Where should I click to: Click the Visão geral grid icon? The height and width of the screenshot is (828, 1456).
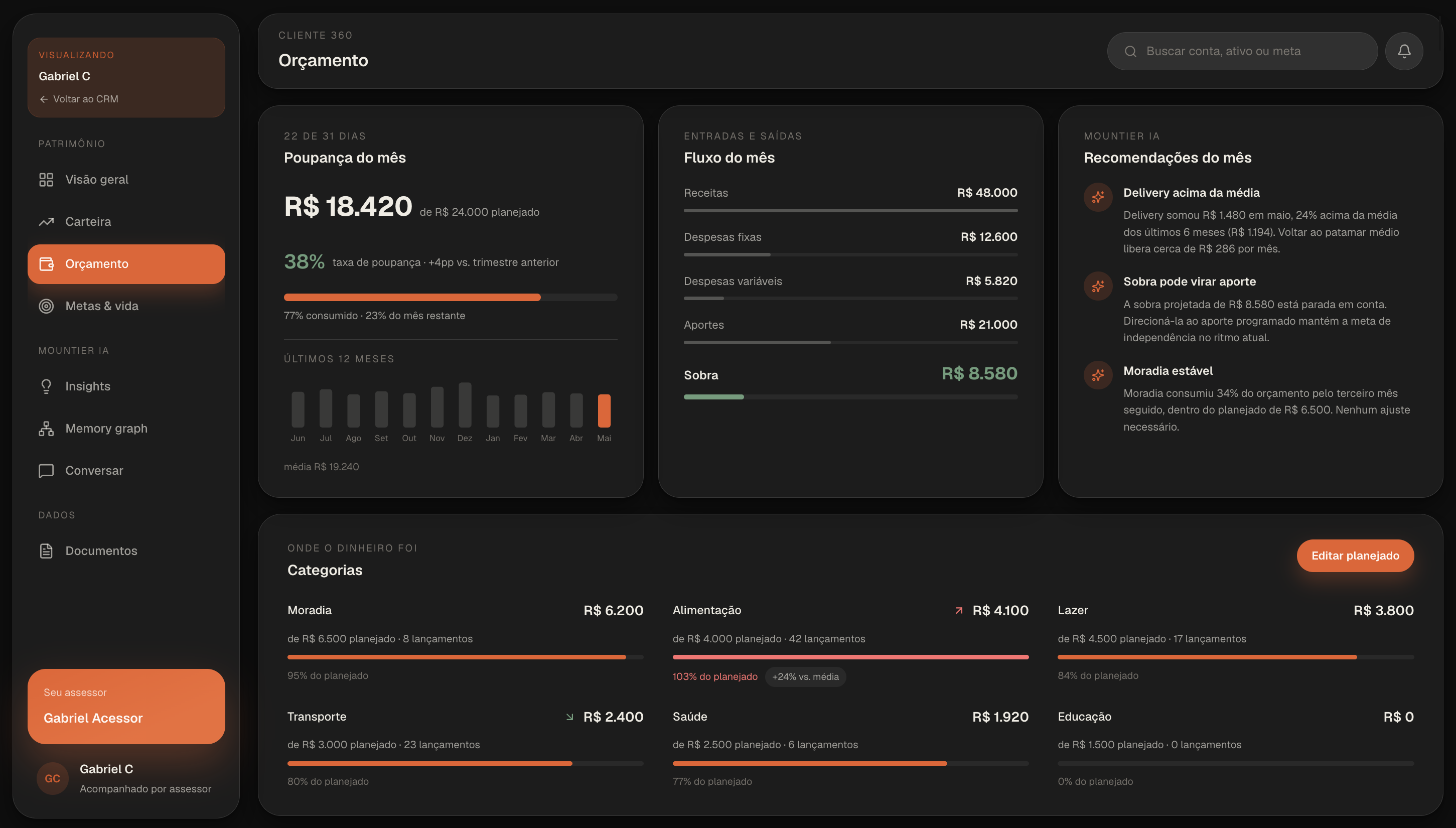(x=46, y=180)
